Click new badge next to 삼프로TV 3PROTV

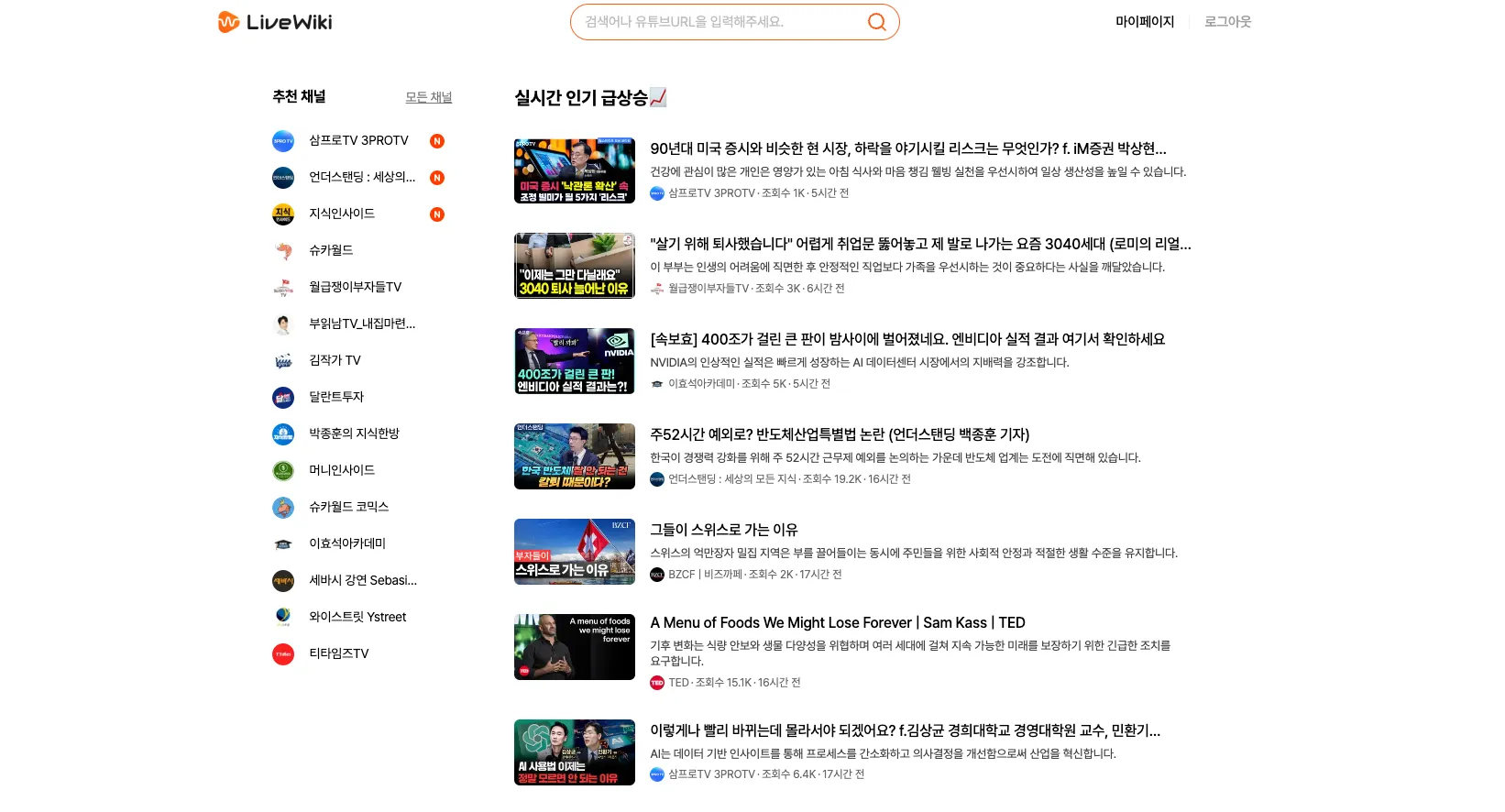[x=437, y=141]
